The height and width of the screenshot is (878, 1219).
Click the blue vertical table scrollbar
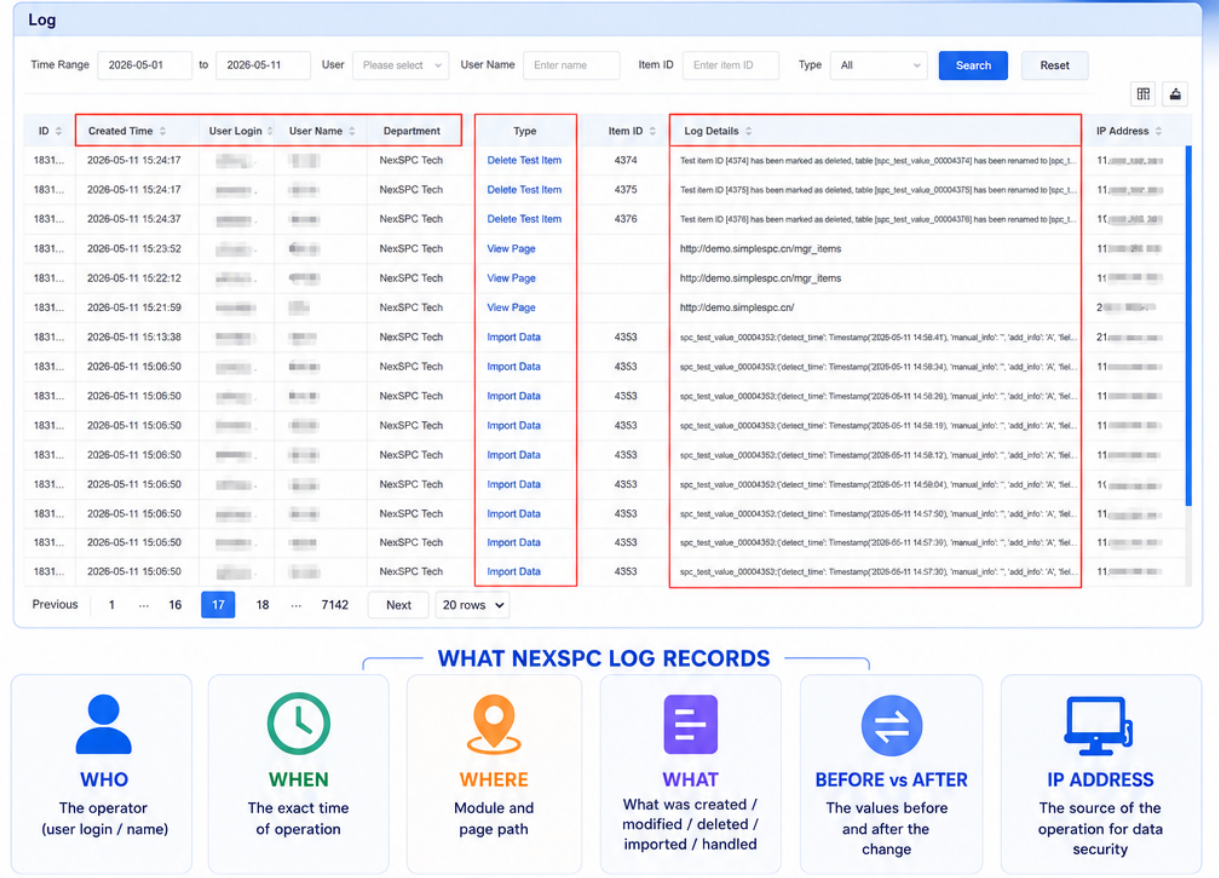[1188, 325]
